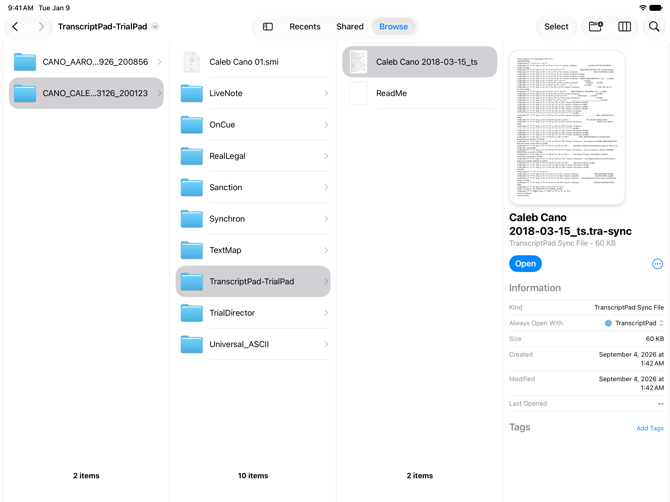Click the Sanction folder icon
Screen dimensions: 670x502
[x=191, y=187]
